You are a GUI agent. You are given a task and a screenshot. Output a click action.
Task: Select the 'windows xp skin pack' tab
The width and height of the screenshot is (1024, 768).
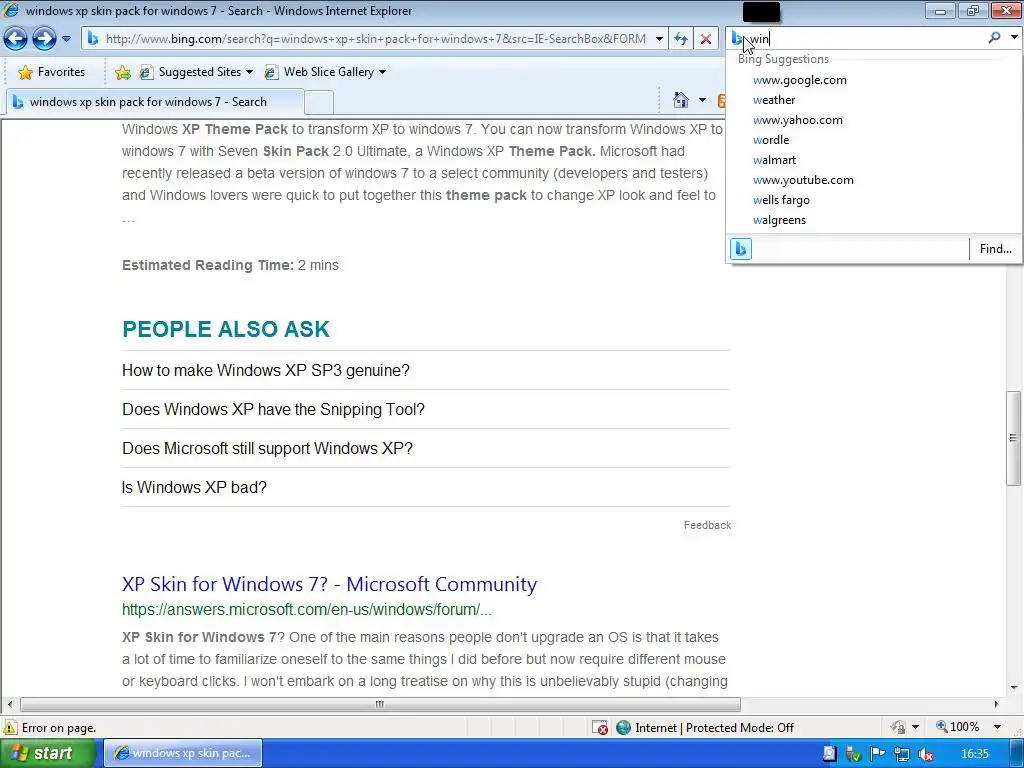tap(155, 102)
